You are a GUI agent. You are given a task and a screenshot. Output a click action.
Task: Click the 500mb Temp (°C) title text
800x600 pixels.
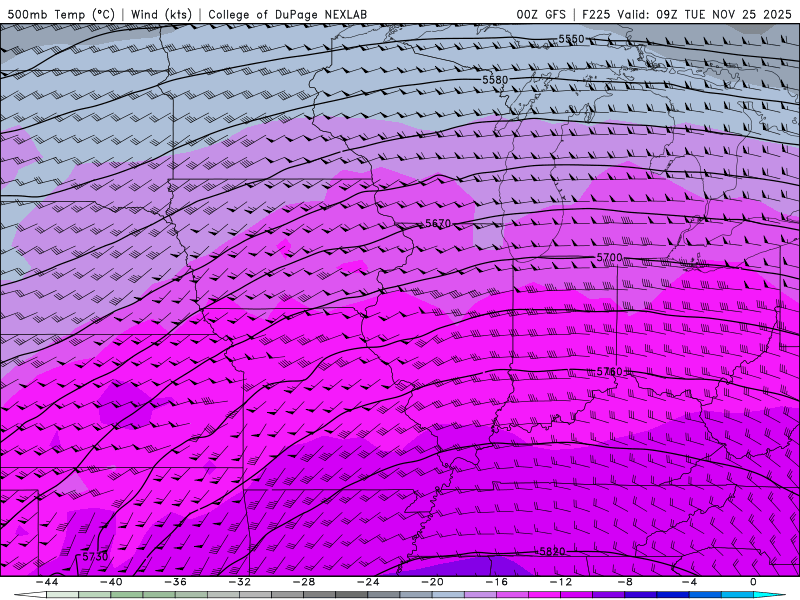[61, 14]
